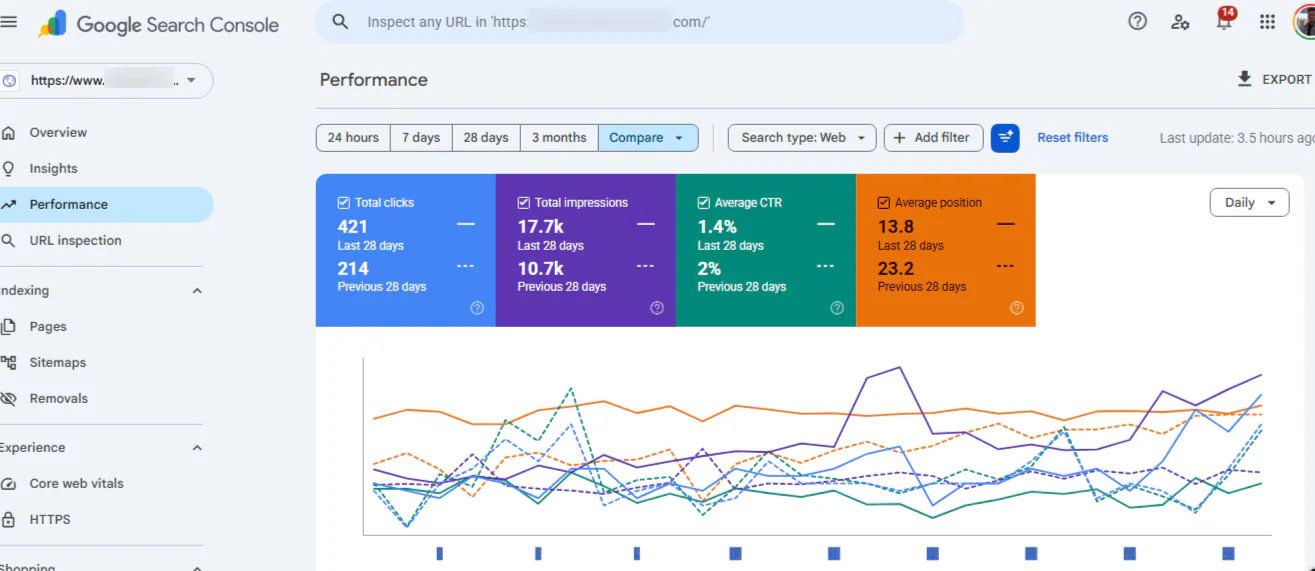The height and width of the screenshot is (571, 1315).
Task: Open the hamburger main menu
Action: pos(9,21)
